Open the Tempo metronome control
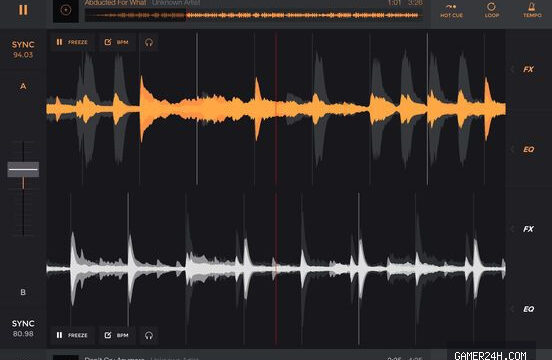552x360 pixels. coord(532,11)
